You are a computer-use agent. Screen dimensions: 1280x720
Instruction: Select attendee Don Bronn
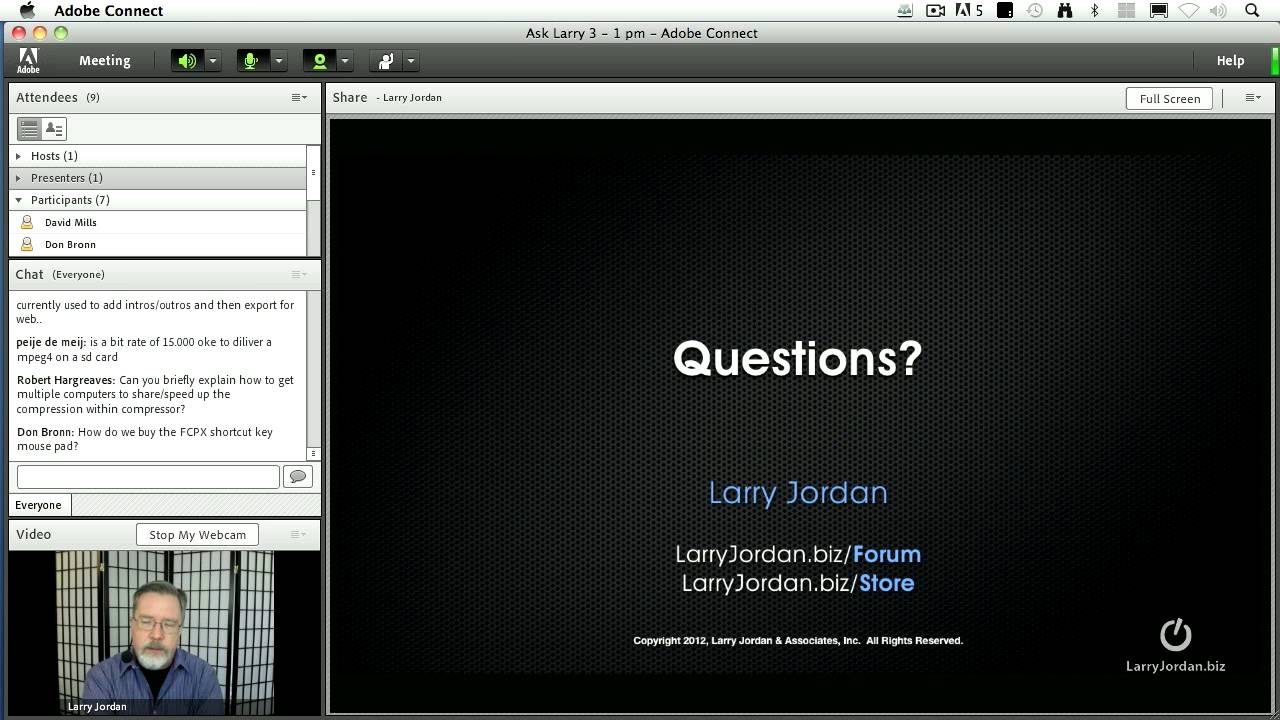pyautogui.click(x=70, y=244)
